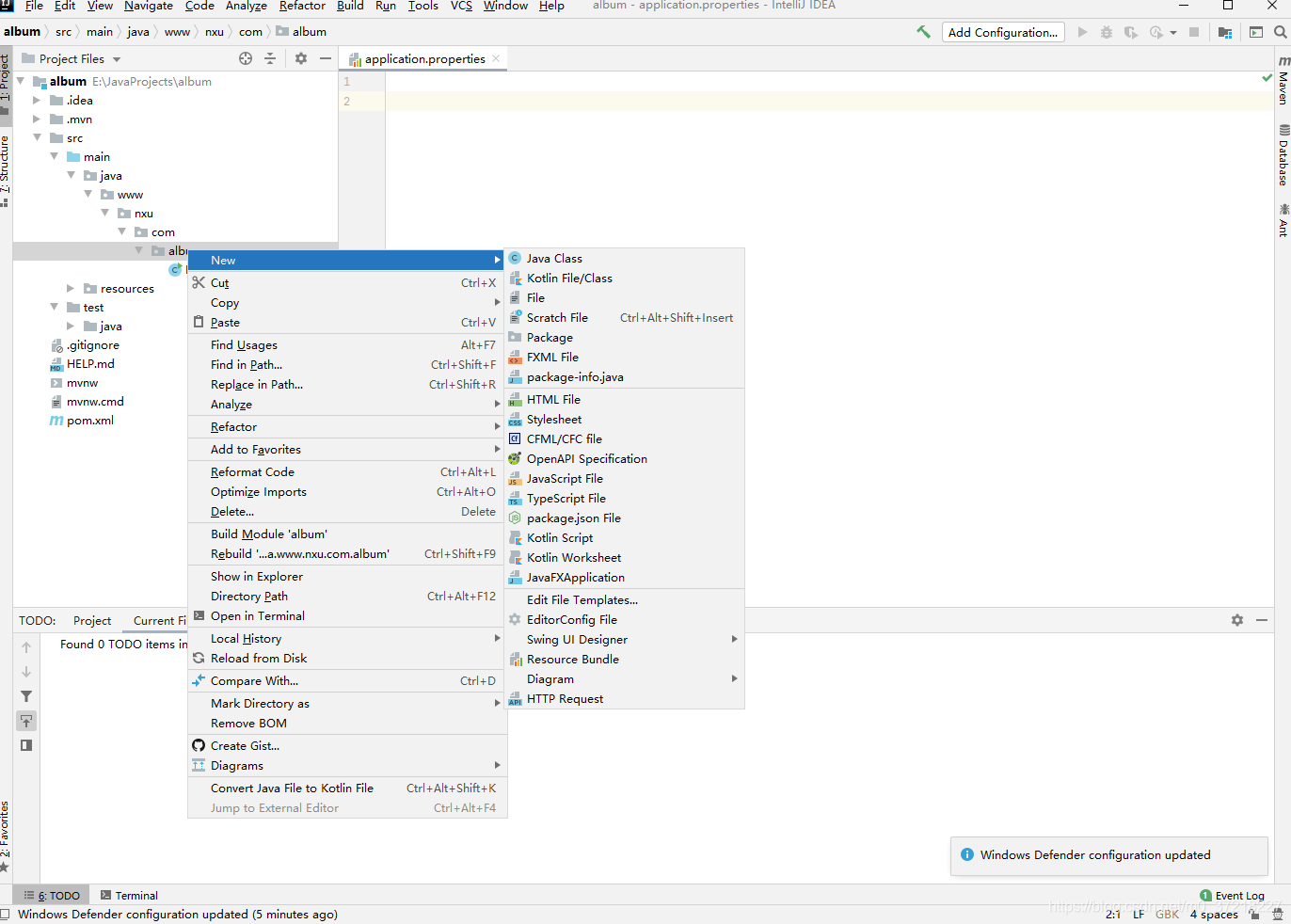Click the down arrow in TODO panel
This screenshot has width=1291, height=924.
[x=26, y=672]
